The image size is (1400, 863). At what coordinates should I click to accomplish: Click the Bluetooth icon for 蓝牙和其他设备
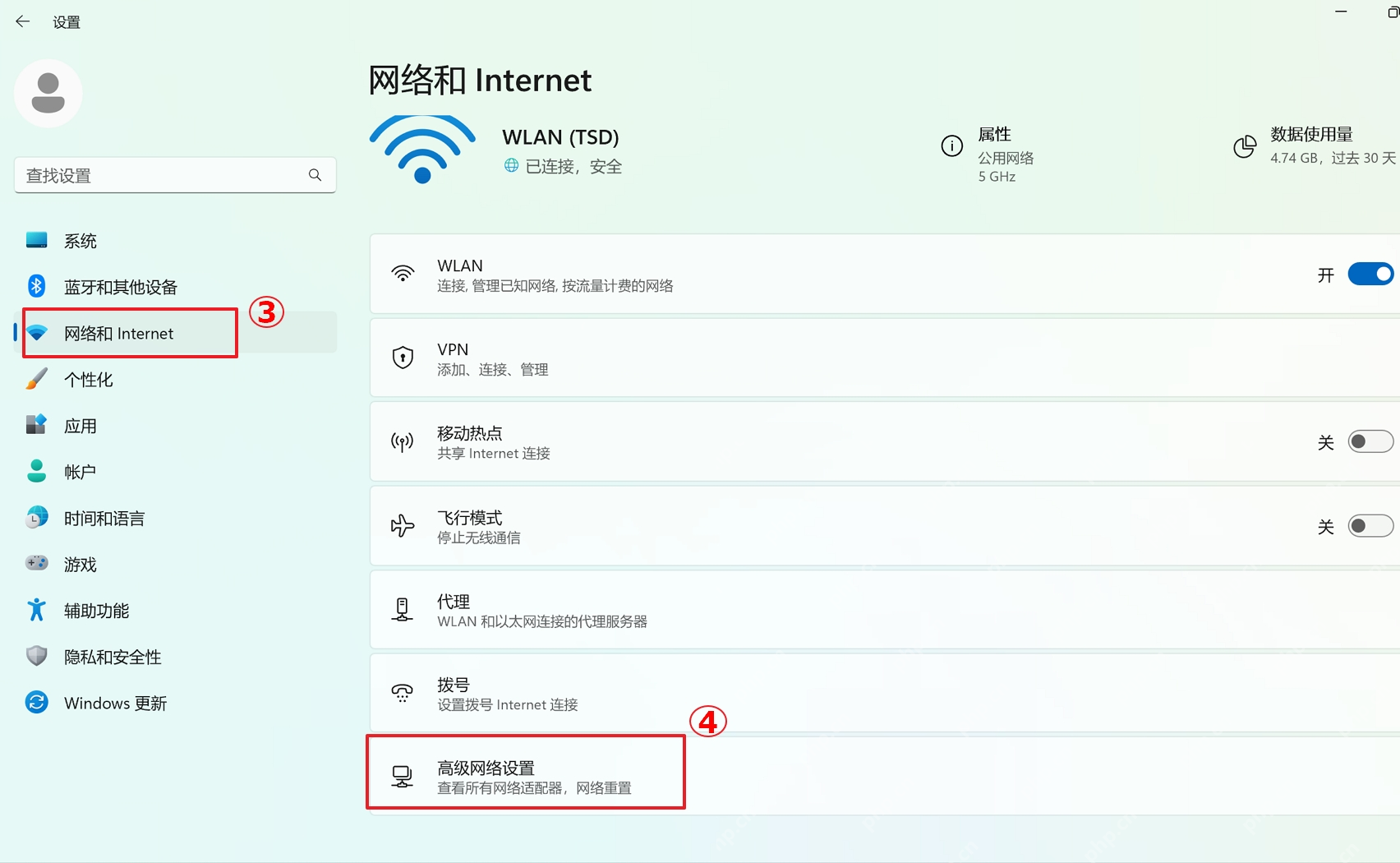point(36,286)
